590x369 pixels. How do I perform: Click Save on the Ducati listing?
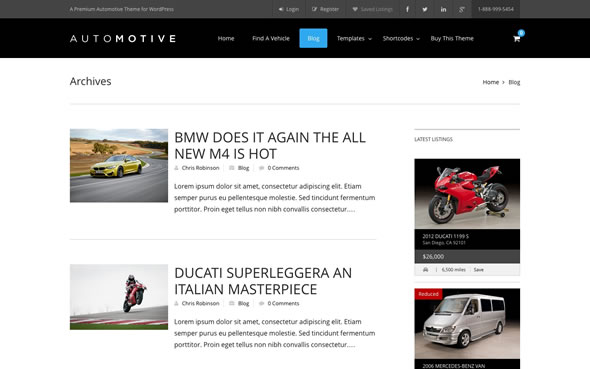(479, 270)
